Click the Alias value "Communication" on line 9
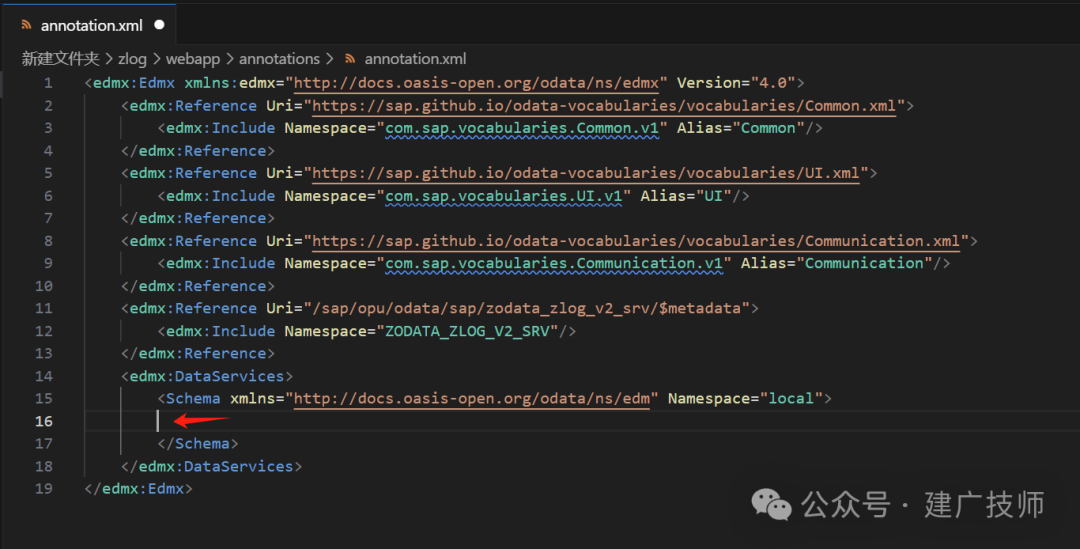 864,263
